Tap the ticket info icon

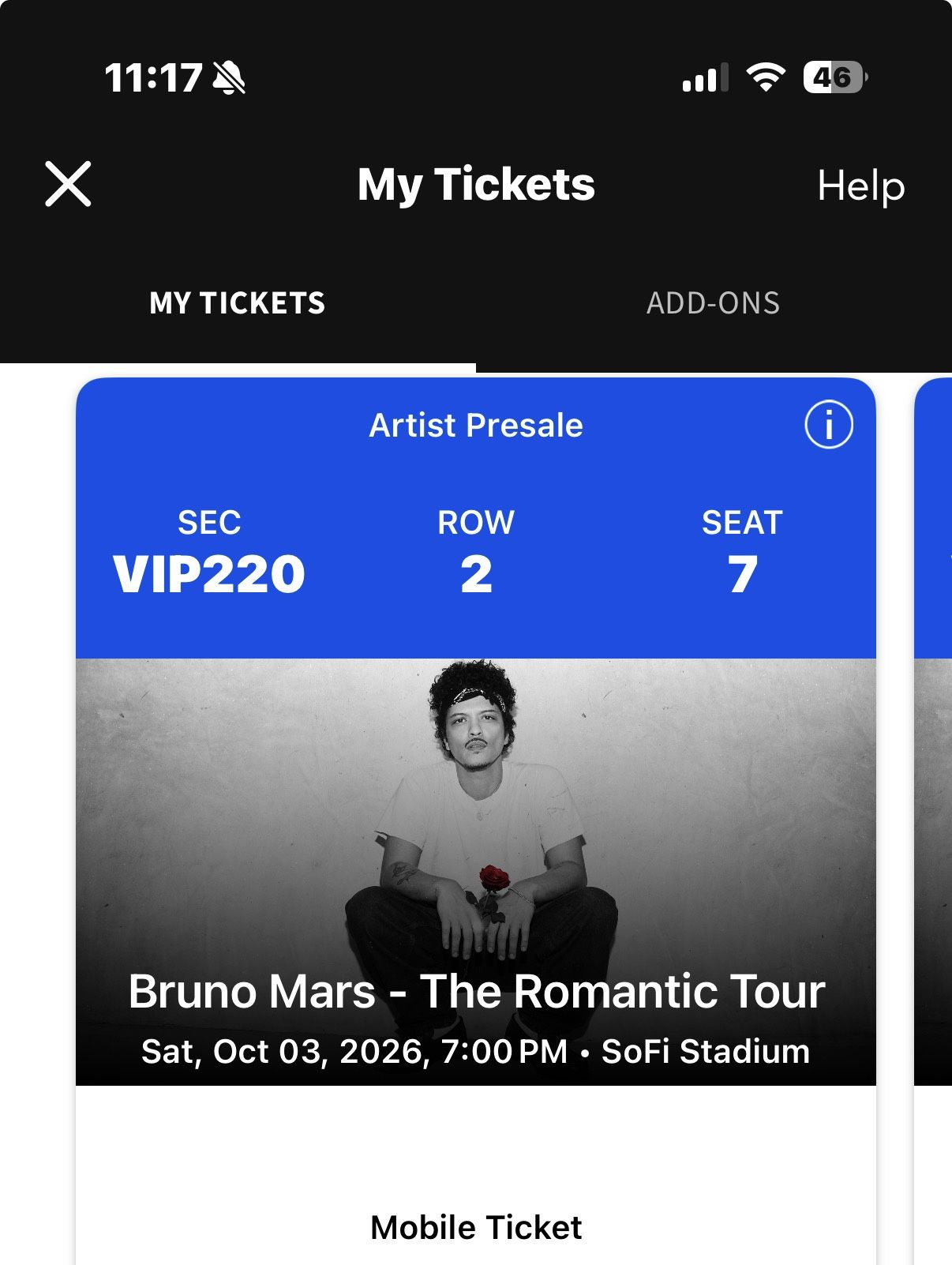click(828, 426)
